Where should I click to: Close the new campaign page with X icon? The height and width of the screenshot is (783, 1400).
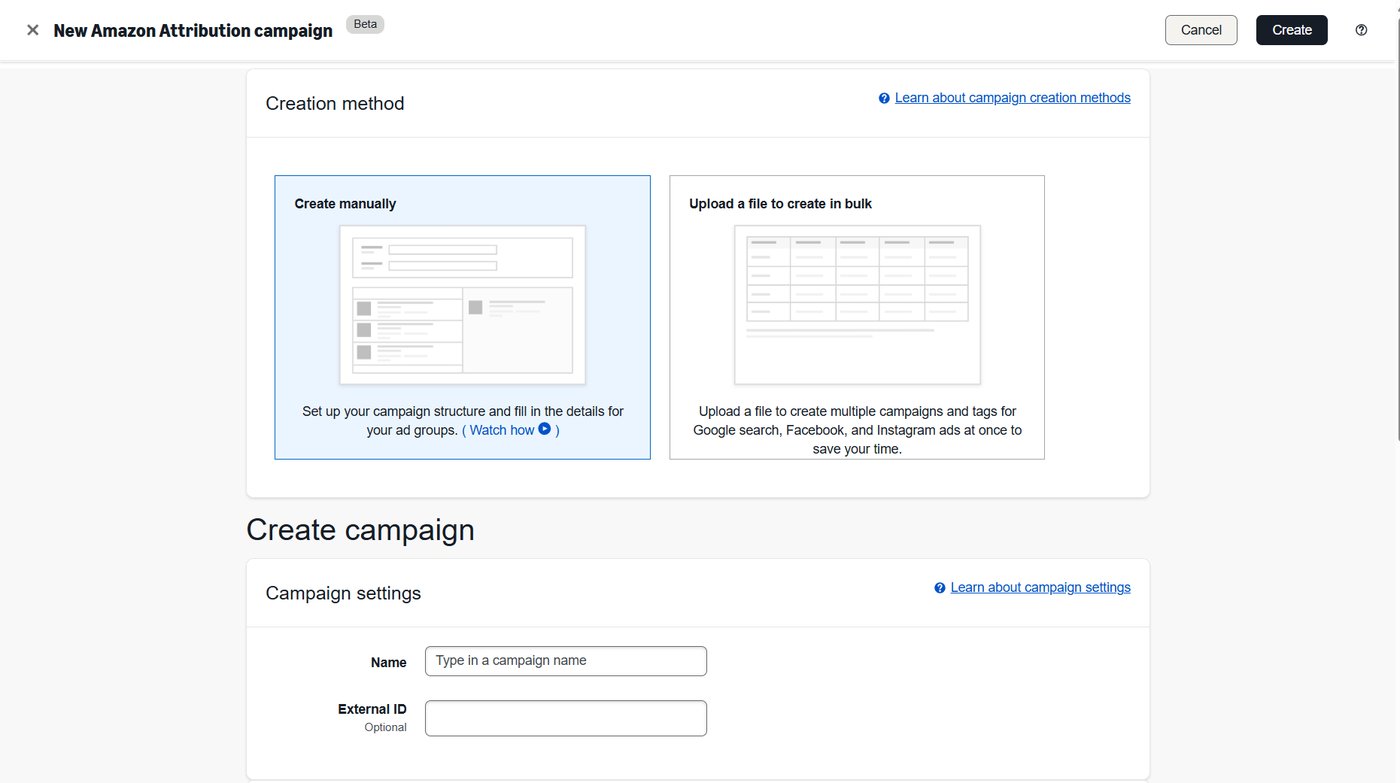[33, 30]
